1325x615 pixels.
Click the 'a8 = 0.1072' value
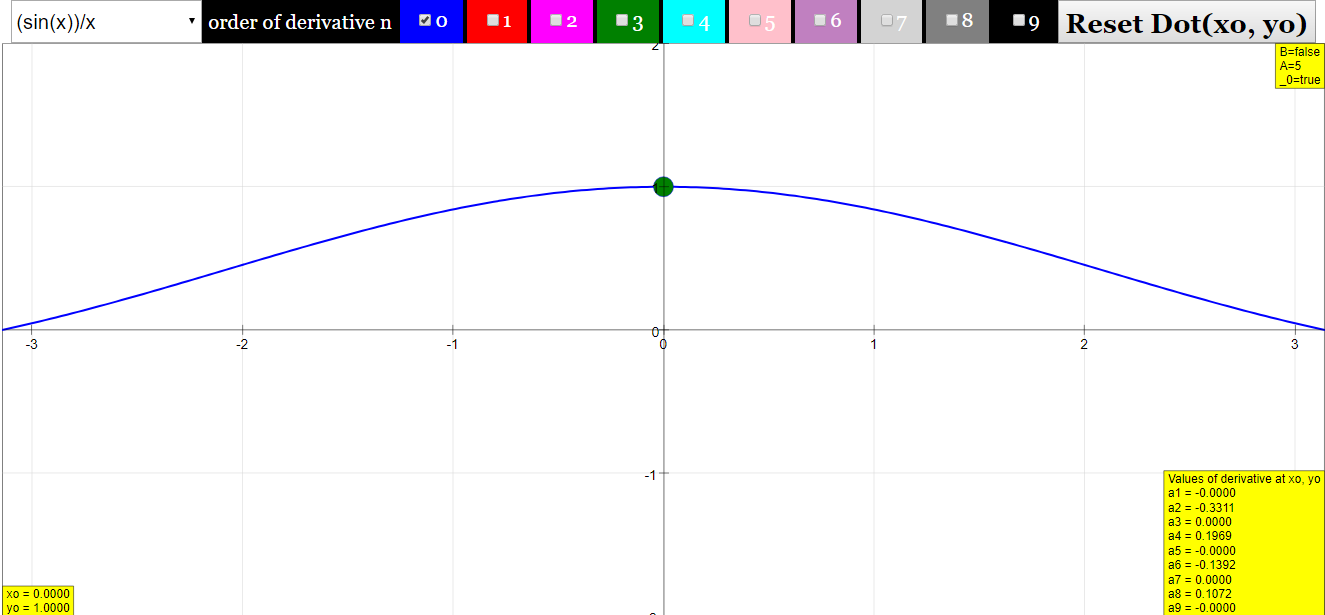(x=1199, y=594)
